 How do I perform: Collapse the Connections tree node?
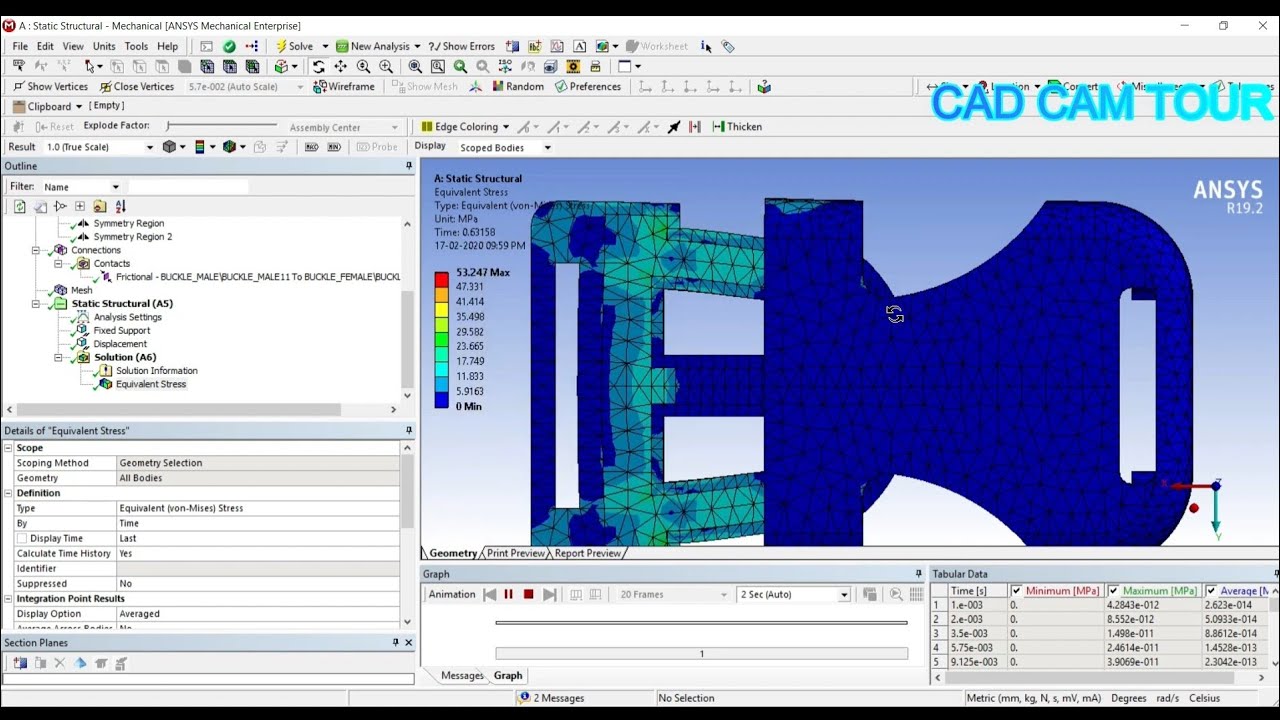click(36, 250)
